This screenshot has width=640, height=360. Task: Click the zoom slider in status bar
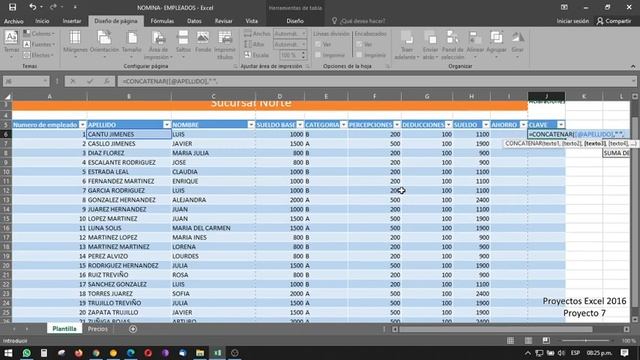pyautogui.click(x=586, y=340)
